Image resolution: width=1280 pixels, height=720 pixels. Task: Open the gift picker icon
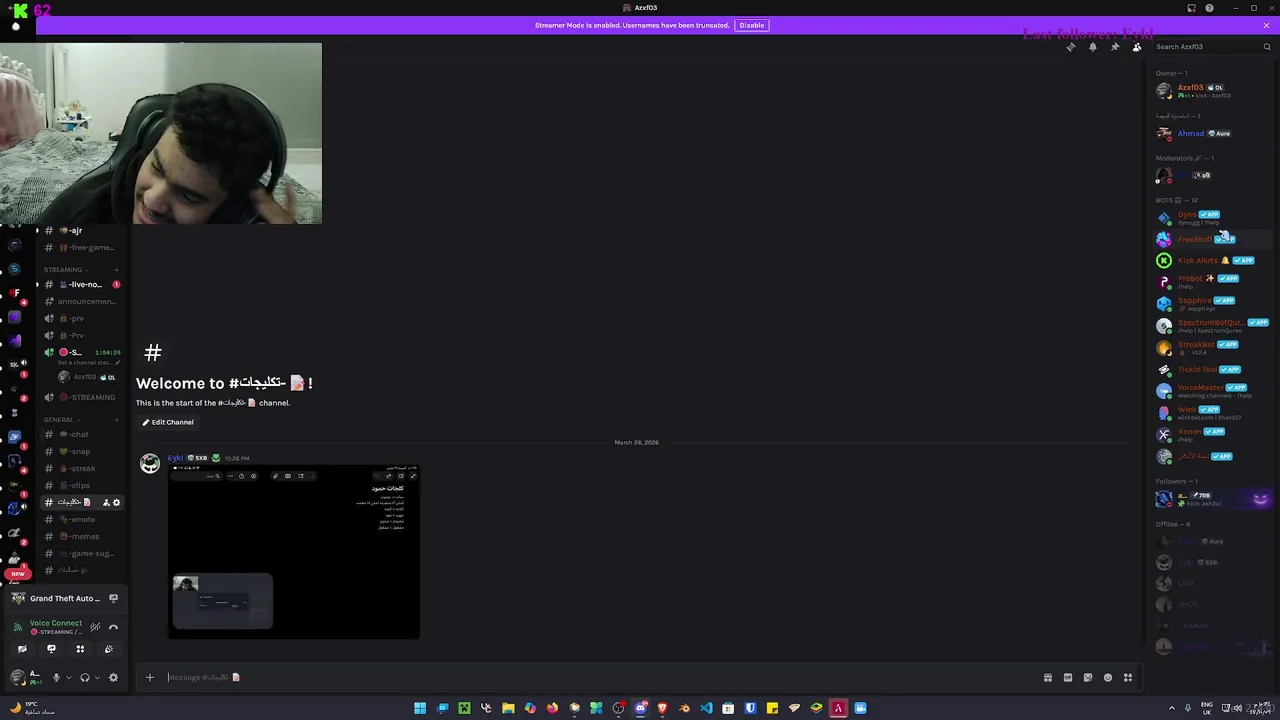pyautogui.click(x=1048, y=677)
